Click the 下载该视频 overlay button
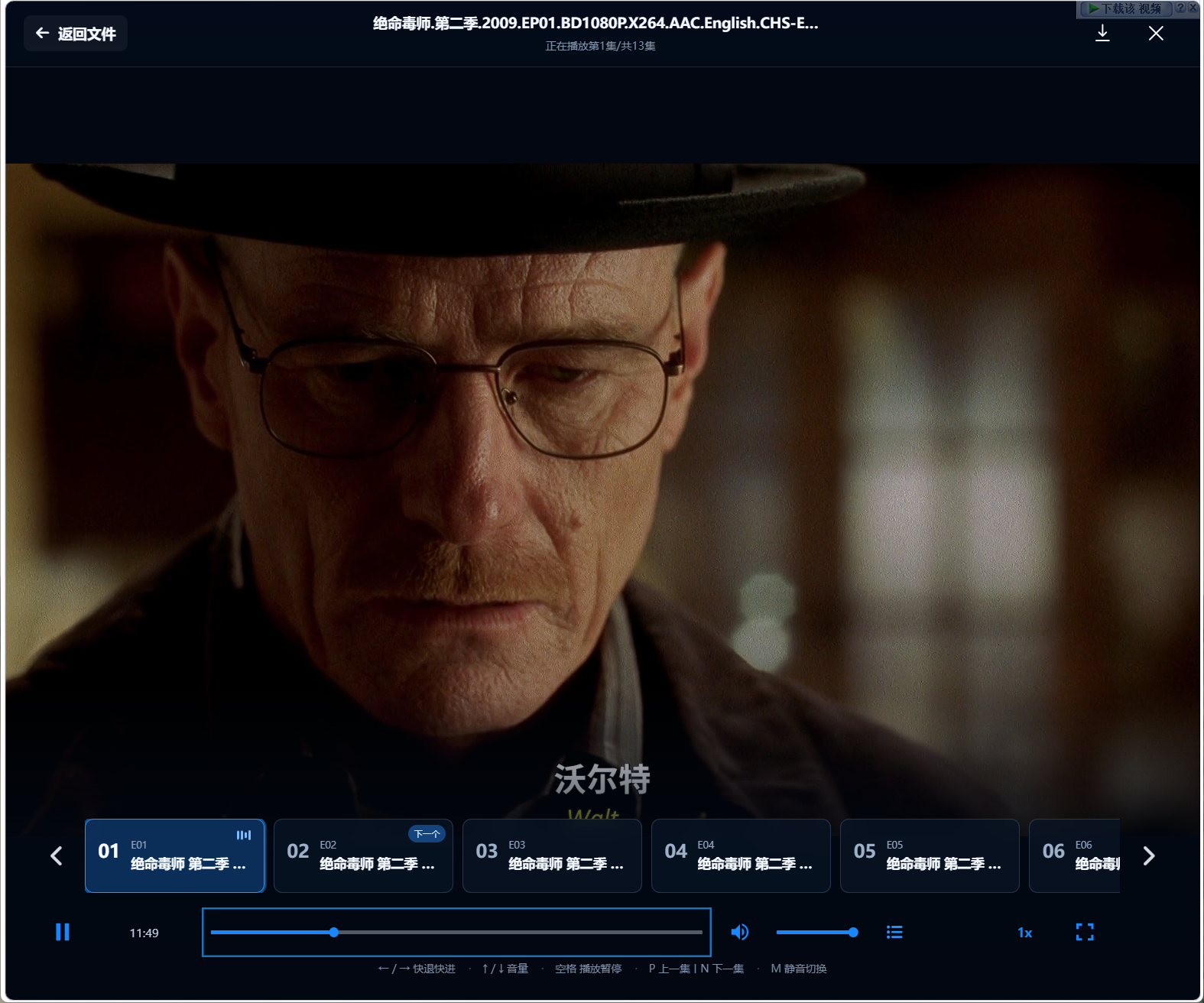 [1124, 8]
